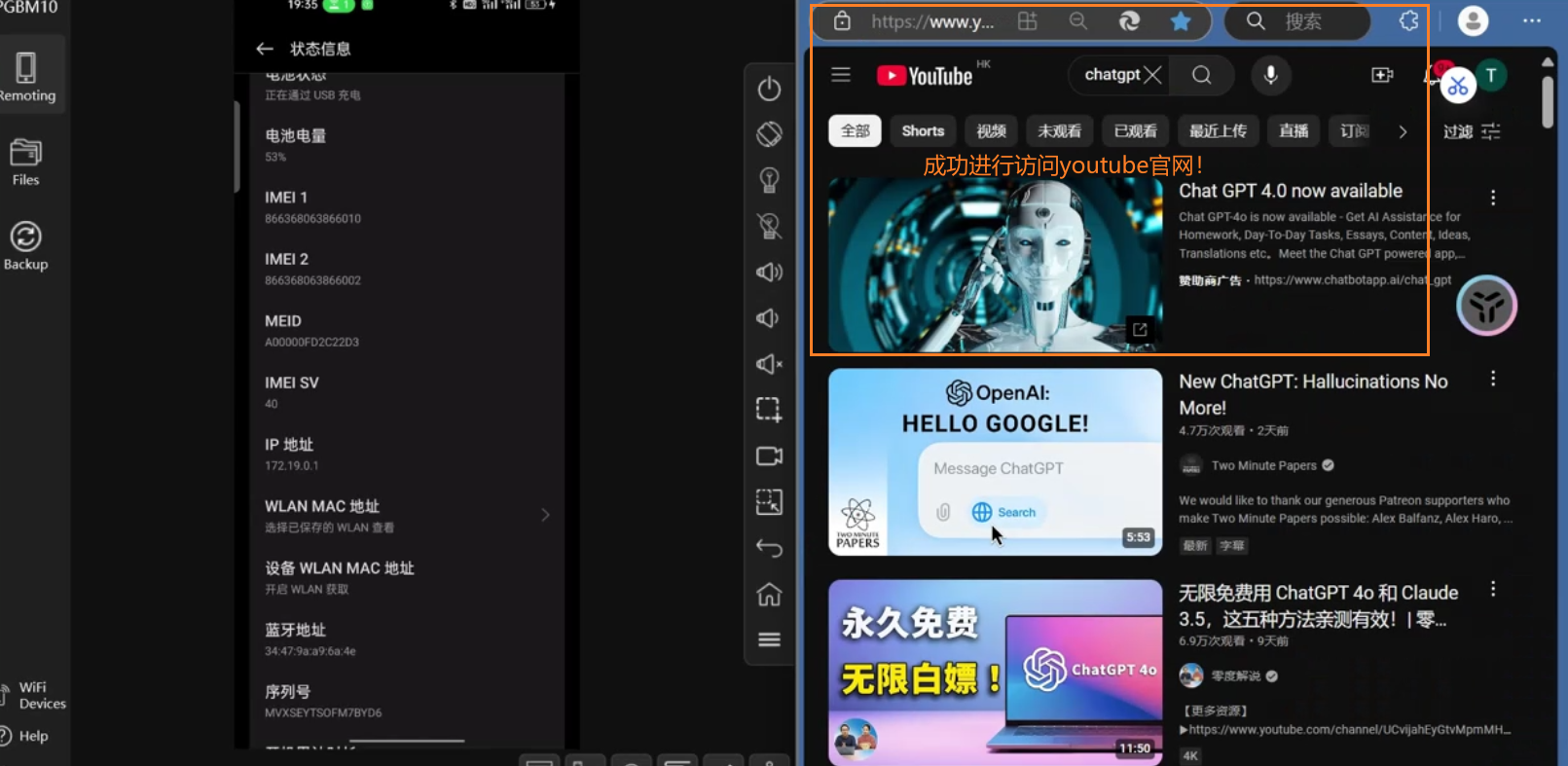Toggle fullscreen expand icon in device toolbar
This screenshot has width=1568, height=766.
769,502
